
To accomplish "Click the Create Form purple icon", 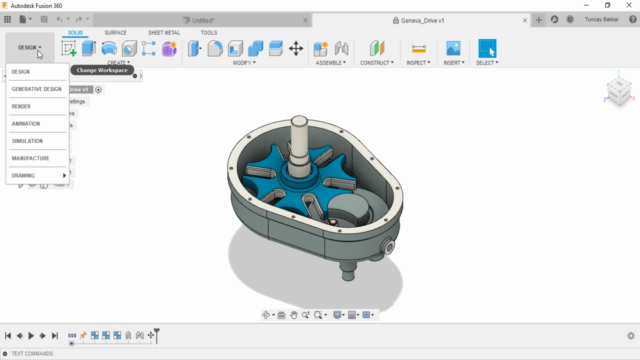I will [169, 49].
